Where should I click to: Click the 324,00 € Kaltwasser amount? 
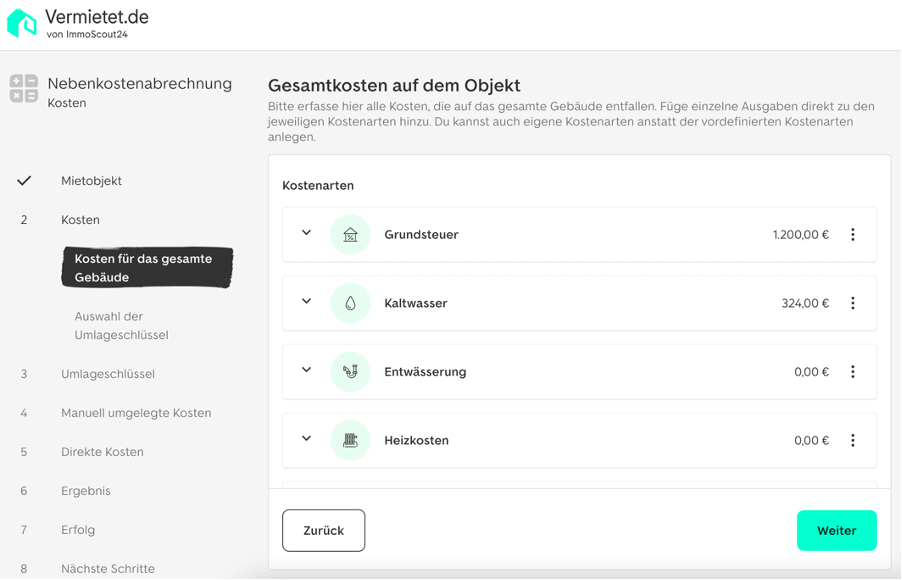[805, 303]
